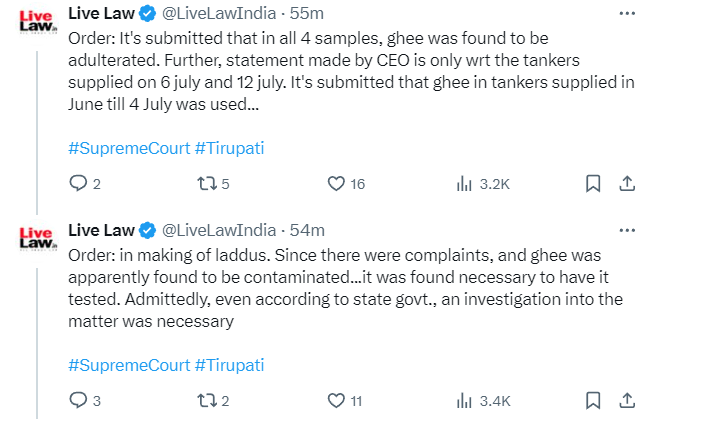View analytics for the 3.2K views tweet
This screenshot has height=422, width=717.
464,184
